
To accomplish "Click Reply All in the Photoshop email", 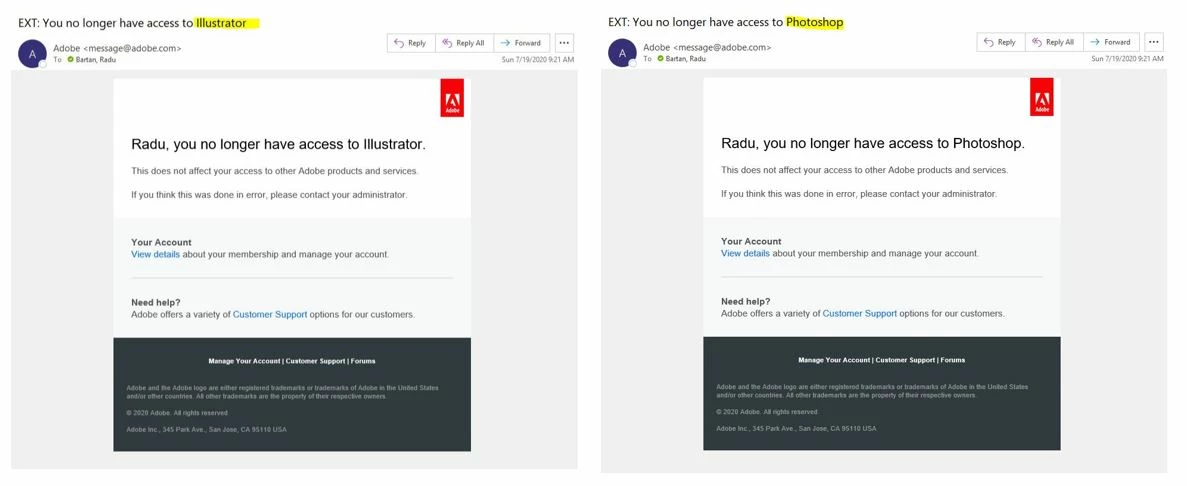I will (x=1054, y=42).
